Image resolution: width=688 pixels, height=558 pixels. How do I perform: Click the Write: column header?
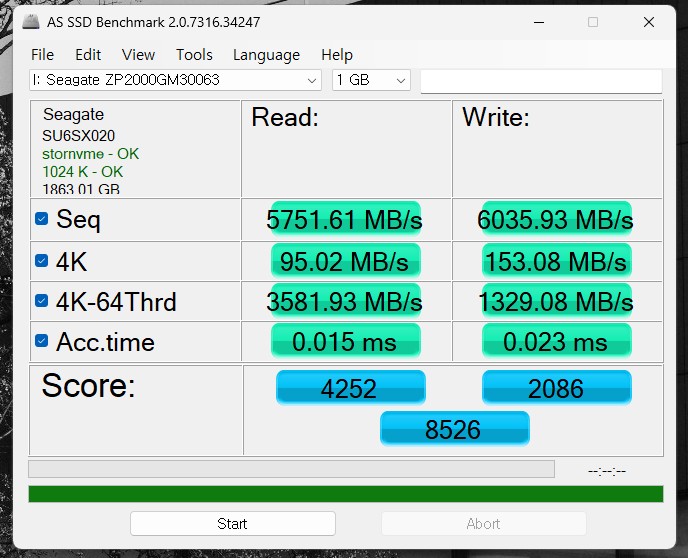[496, 117]
